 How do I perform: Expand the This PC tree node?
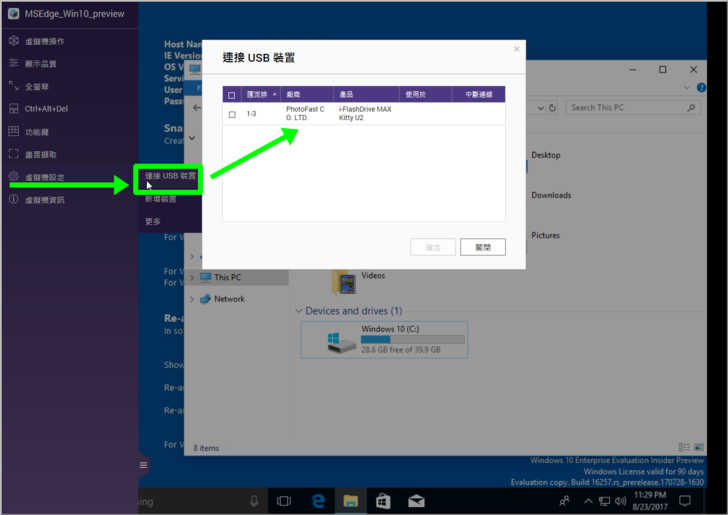click(192, 278)
